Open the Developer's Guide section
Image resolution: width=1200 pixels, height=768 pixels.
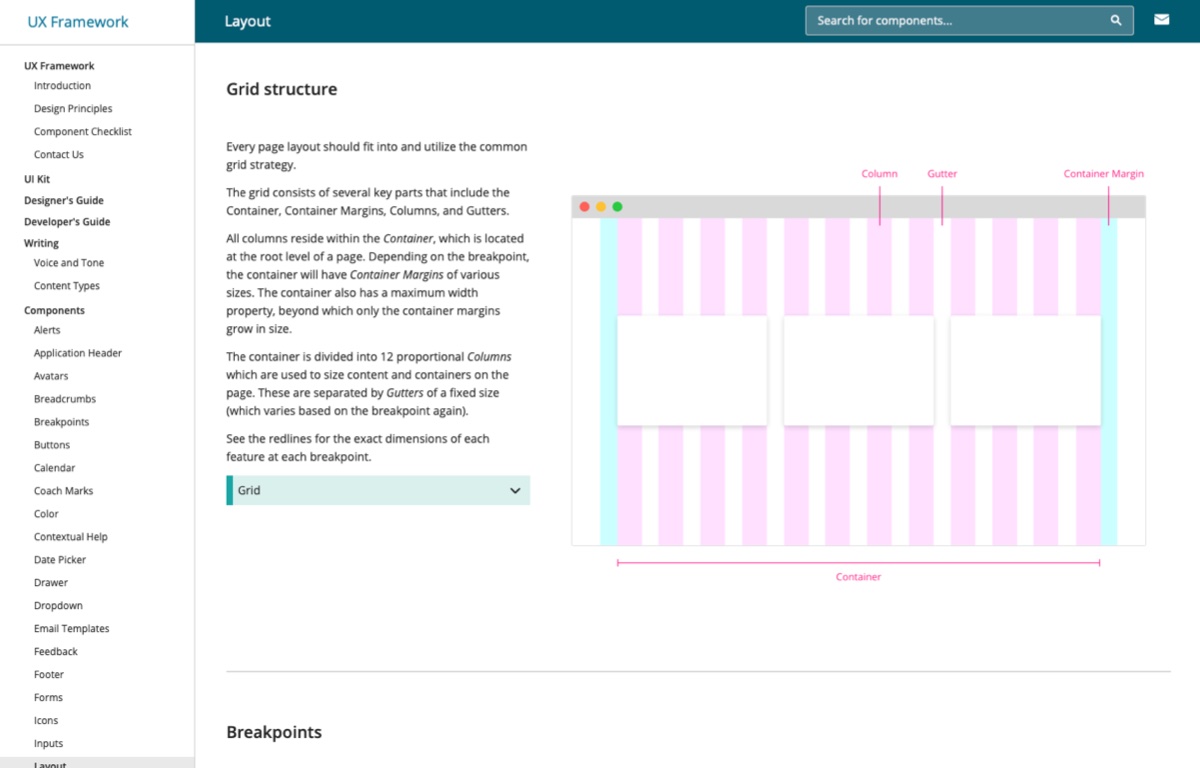click(x=67, y=222)
